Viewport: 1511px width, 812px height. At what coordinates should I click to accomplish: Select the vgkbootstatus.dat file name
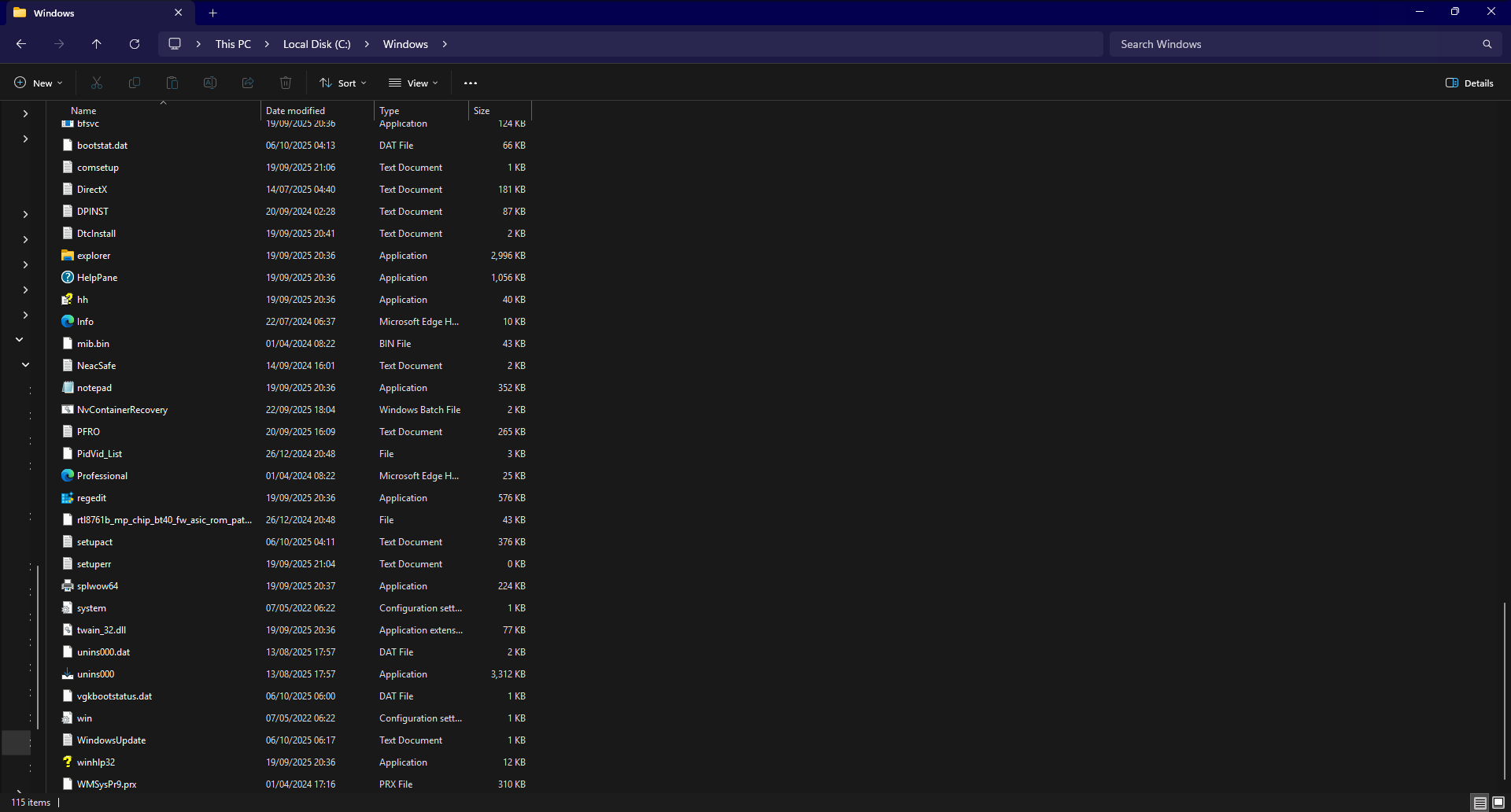coord(114,696)
